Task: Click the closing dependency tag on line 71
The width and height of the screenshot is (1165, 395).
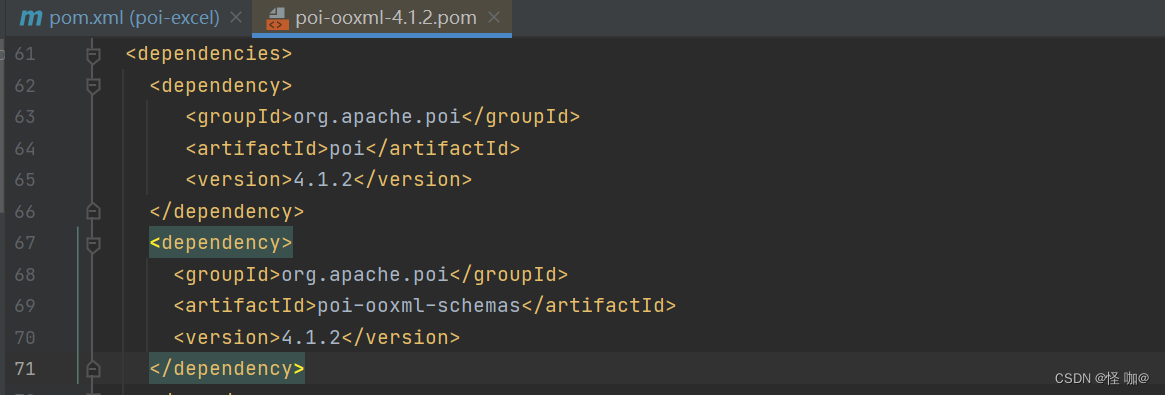Action: 227,369
